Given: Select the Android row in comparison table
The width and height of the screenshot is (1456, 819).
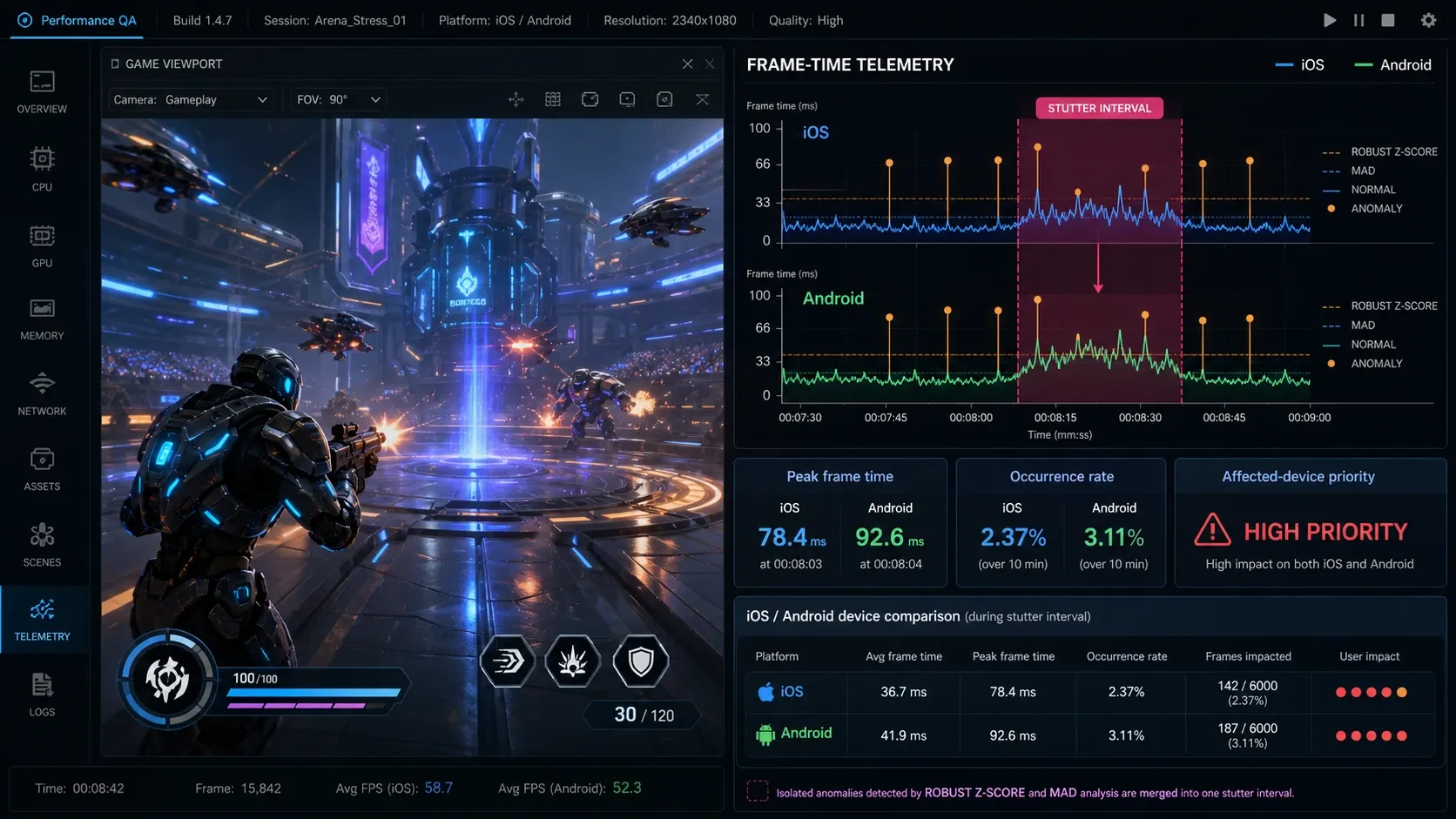Looking at the screenshot, I should tap(1089, 735).
